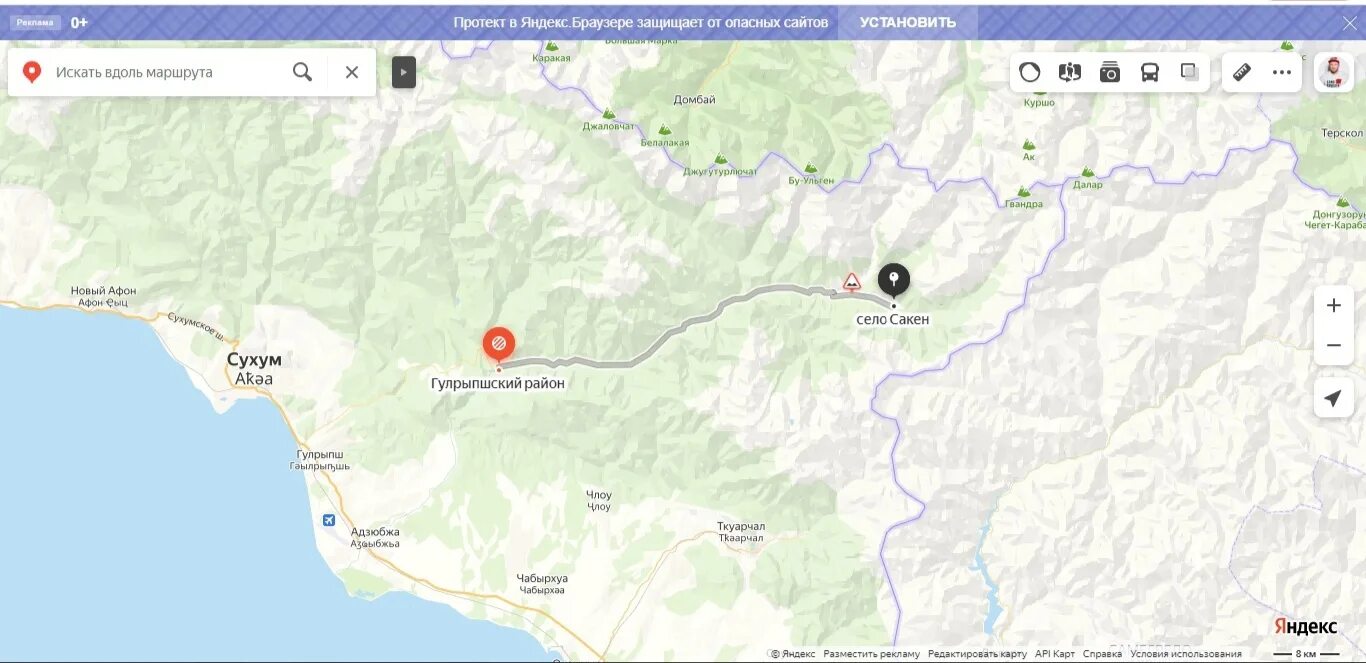Click the 'Джаловчат' mountain peak icon
Image resolution: width=1366 pixels, height=663 pixels.
[x=608, y=114]
